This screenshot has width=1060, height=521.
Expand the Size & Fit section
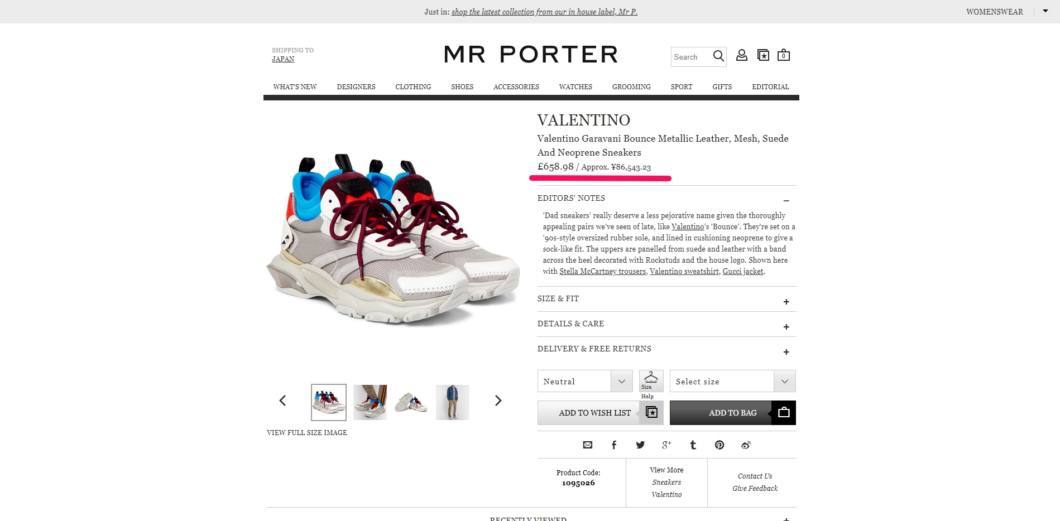pyautogui.click(x=786, y=301)
